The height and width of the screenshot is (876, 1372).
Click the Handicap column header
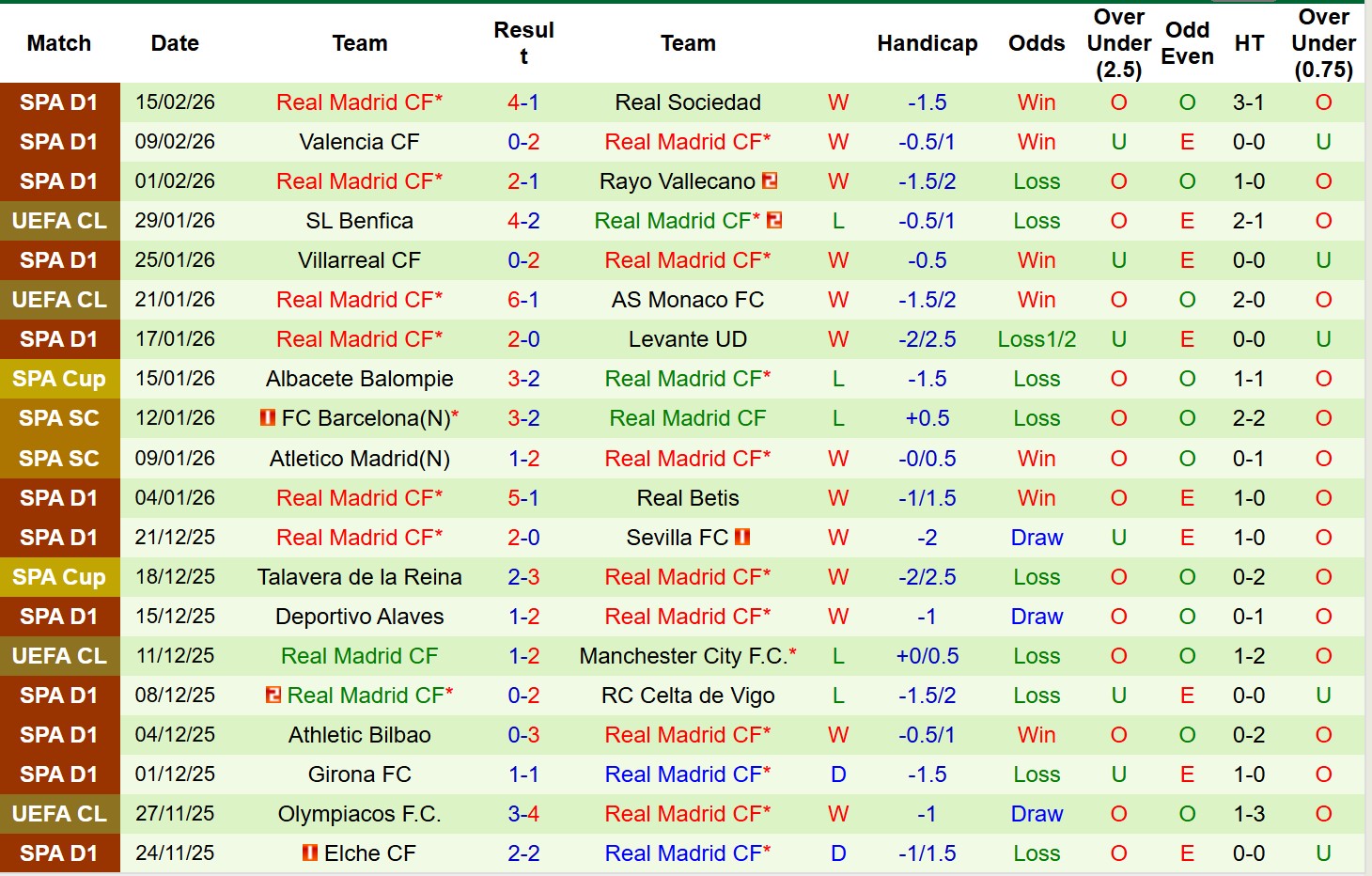click(927, 43)
